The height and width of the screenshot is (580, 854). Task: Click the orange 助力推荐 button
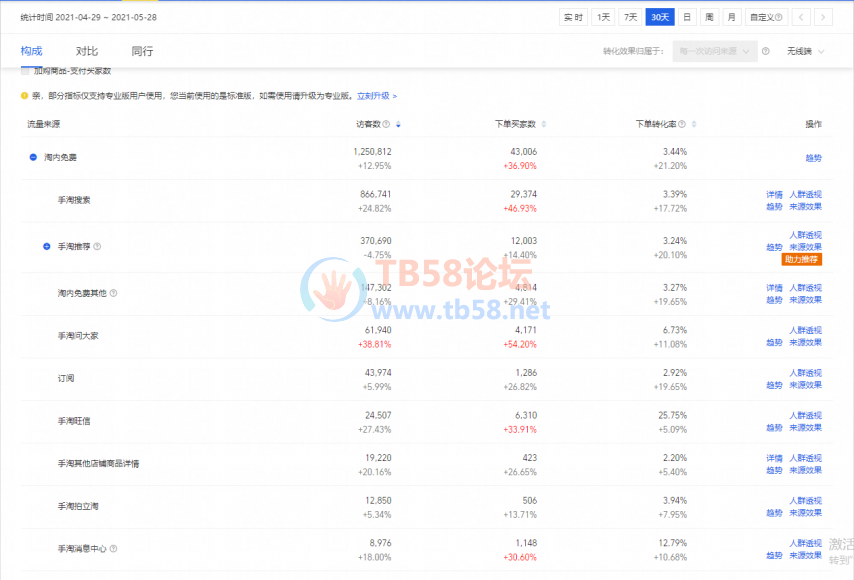coord(802,259)
